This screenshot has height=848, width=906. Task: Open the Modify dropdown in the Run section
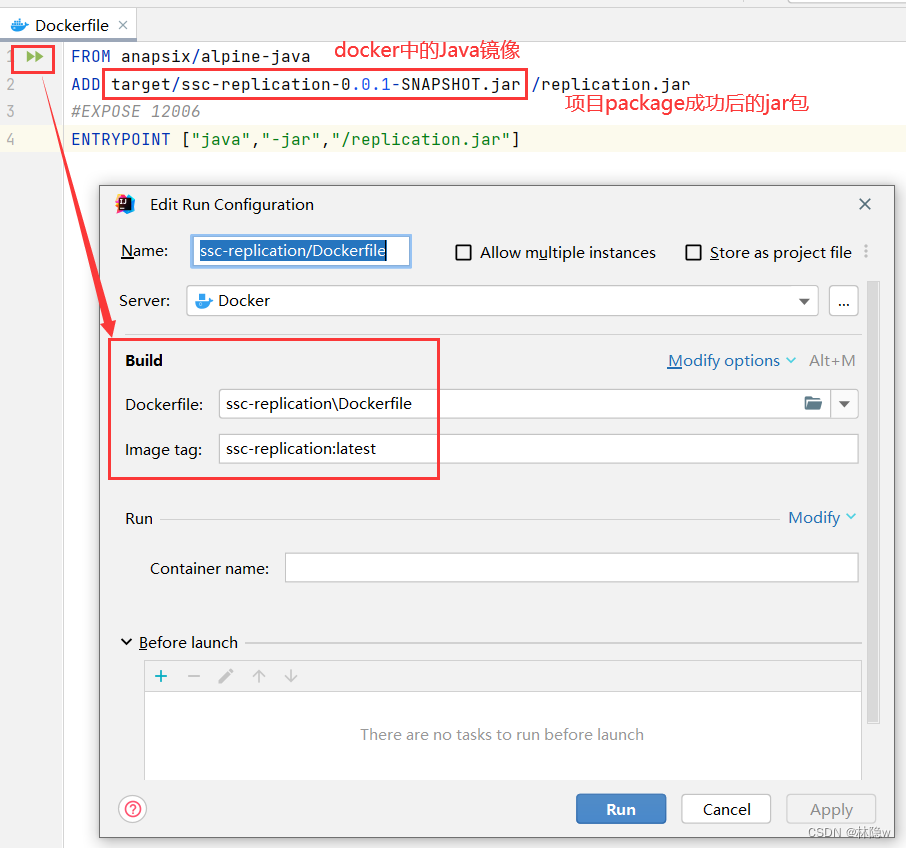822,517
